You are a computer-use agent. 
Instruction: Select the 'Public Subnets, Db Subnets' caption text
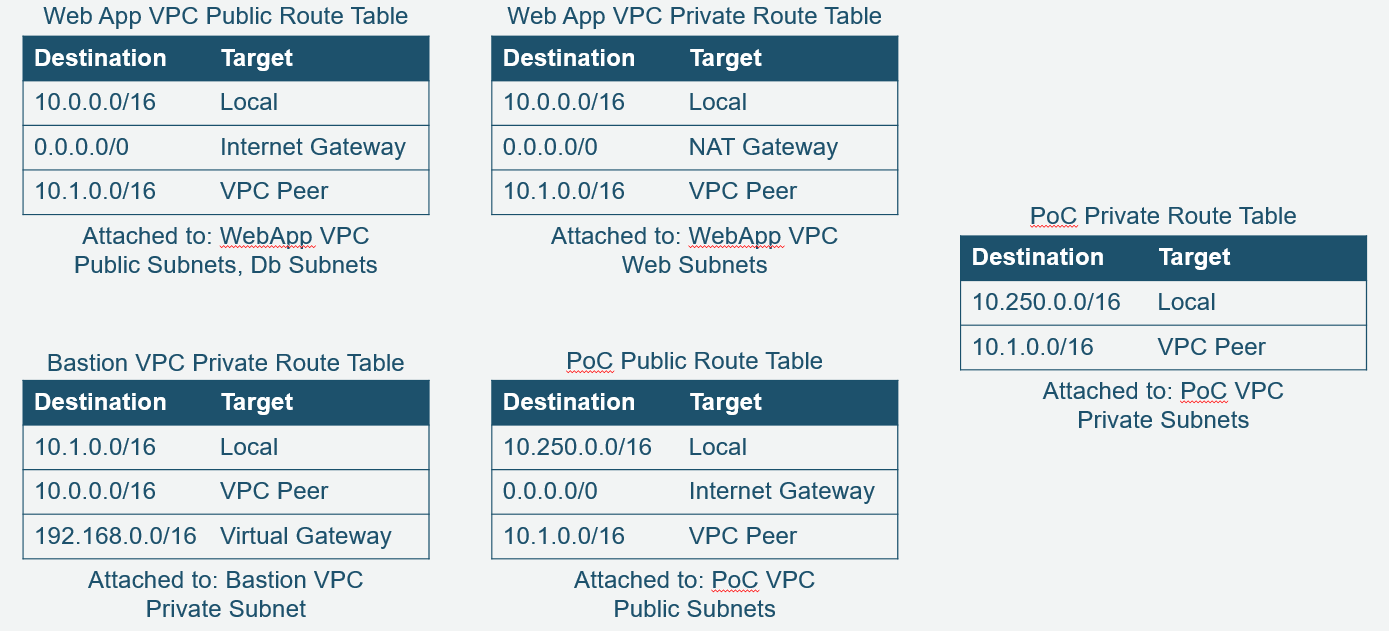click(226, 265)
